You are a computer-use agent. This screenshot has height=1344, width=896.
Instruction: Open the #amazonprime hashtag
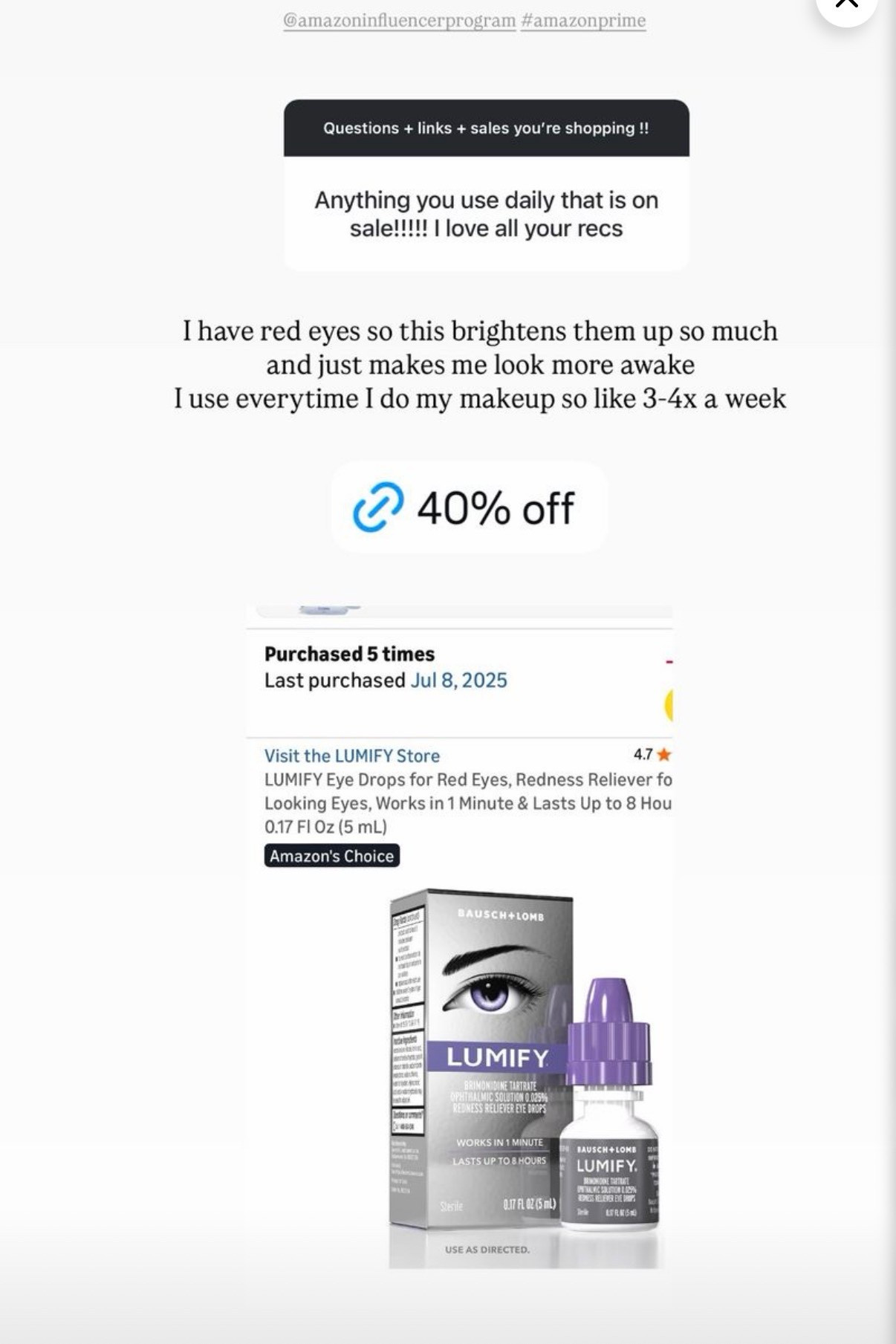[x=583, y=21]
